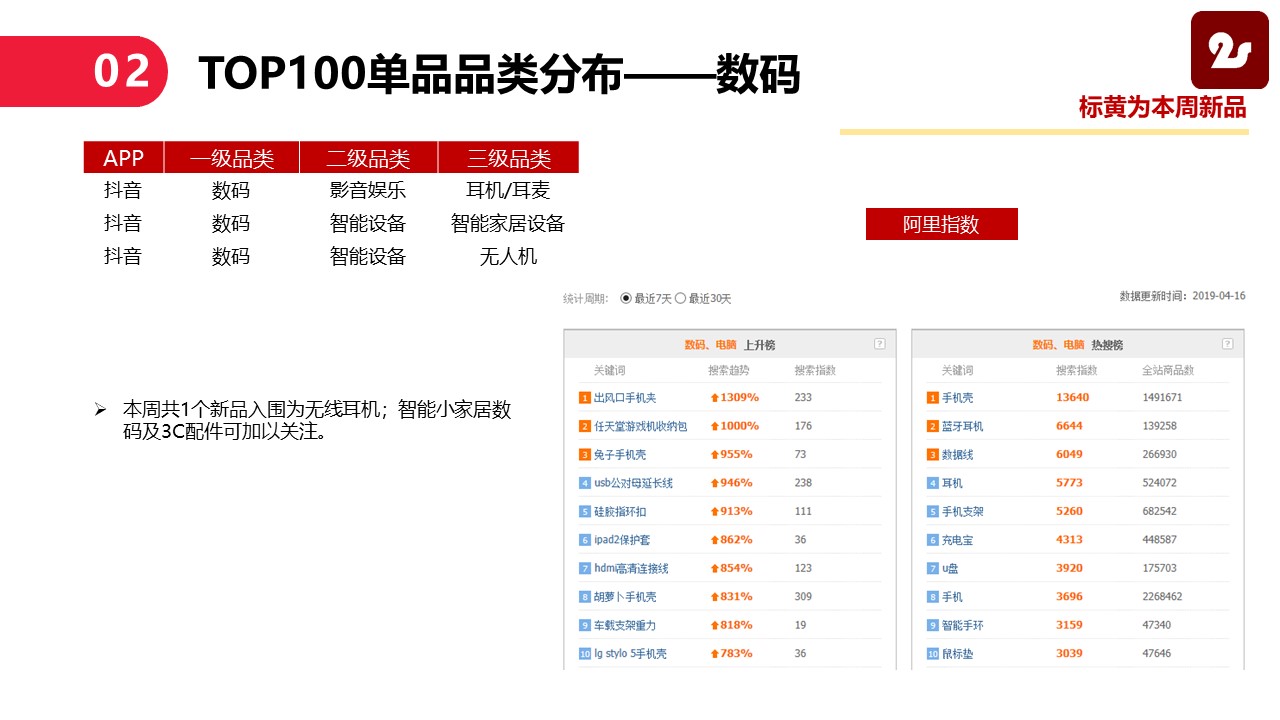Open the 充电宝 keyword link
Screen dimensions: 1280x720
click(x=957, y=540)
